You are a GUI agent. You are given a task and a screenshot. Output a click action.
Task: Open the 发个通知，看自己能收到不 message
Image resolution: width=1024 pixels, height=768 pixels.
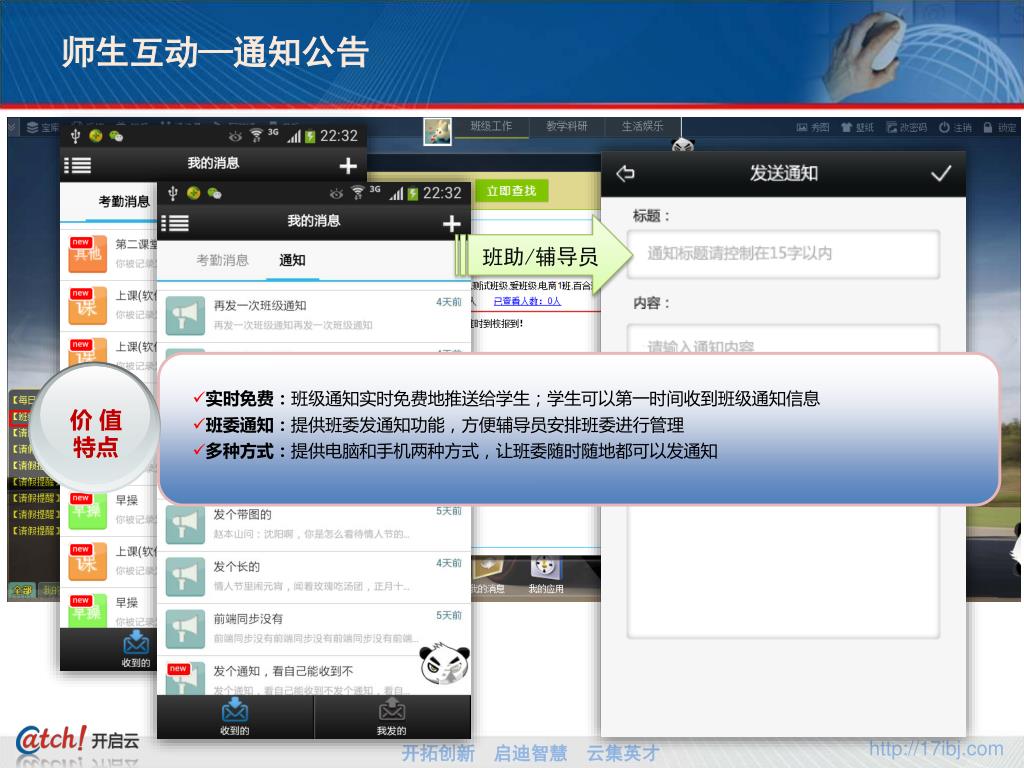click(x=314, y=676)
